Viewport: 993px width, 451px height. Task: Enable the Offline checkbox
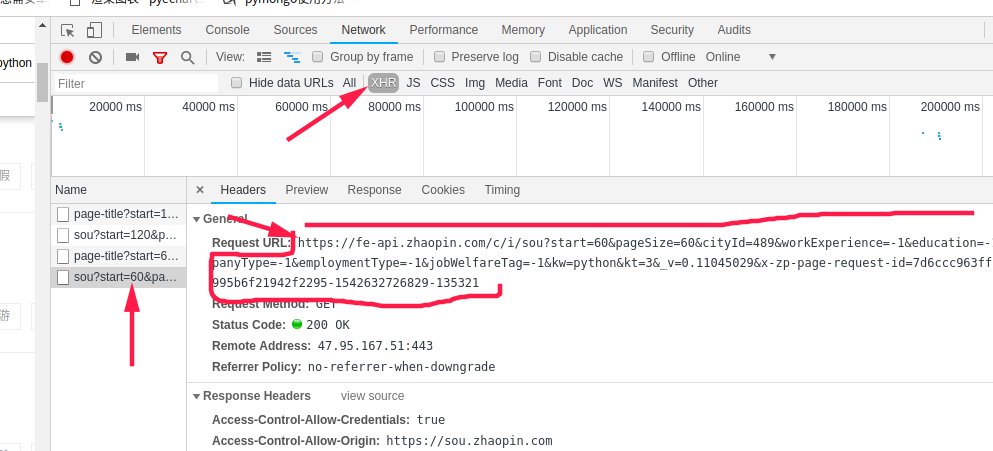click(648, 56)
